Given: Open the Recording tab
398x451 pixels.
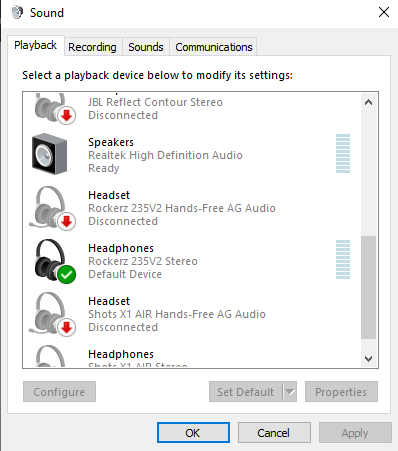Looking at the screenshot, I should [x=92, y=47].
